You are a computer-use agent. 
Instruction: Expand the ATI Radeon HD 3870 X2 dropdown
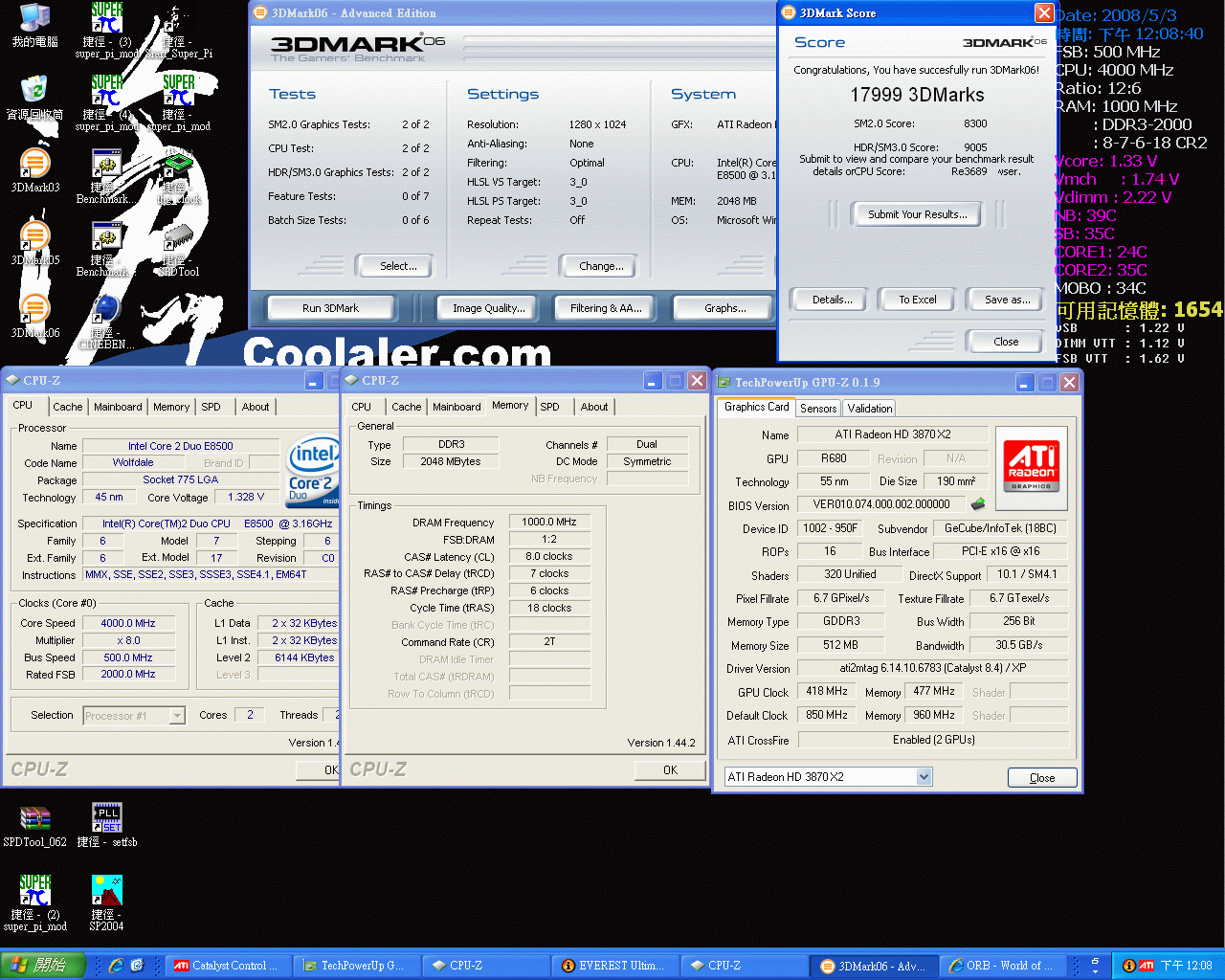click(924, 777)
